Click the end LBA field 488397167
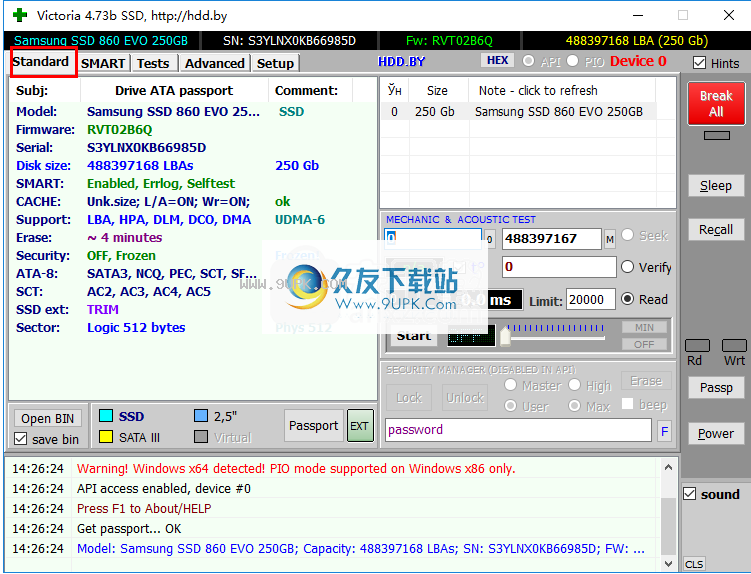Screen dimensions: 751x574 click(551, 239)
